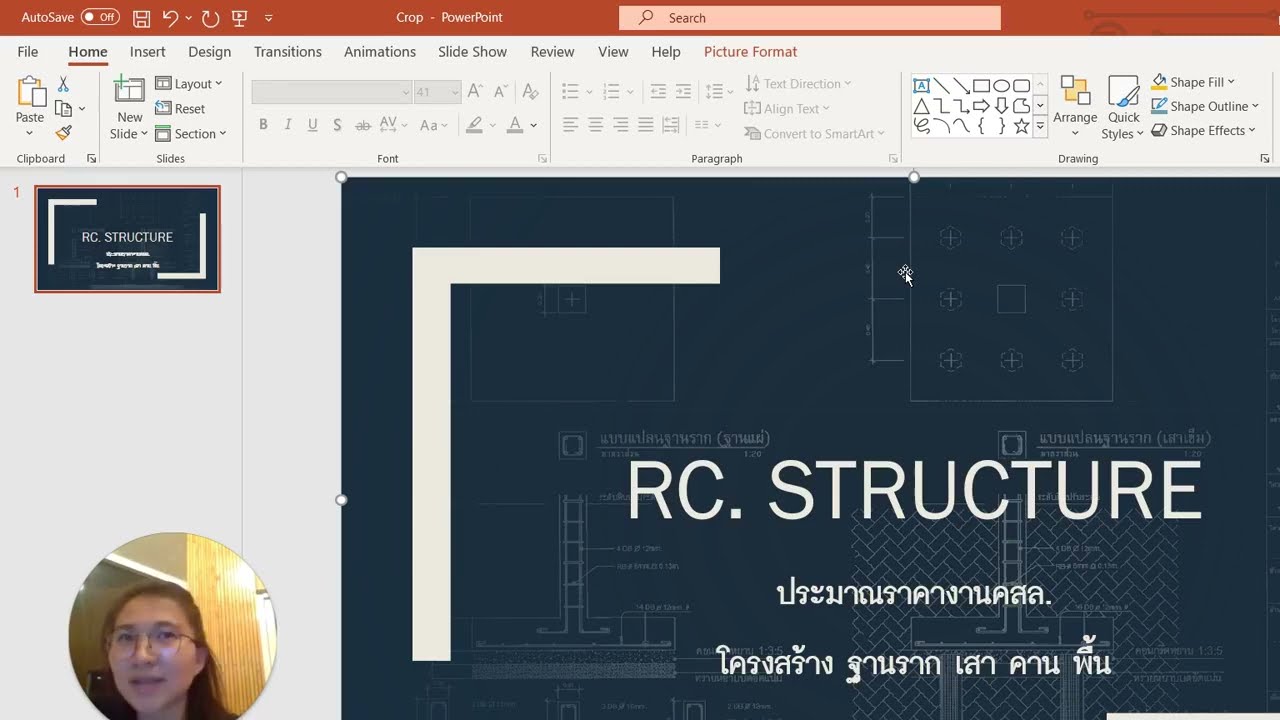
Task: Apply bullet list formatting
Action: [x=570, y=92]
